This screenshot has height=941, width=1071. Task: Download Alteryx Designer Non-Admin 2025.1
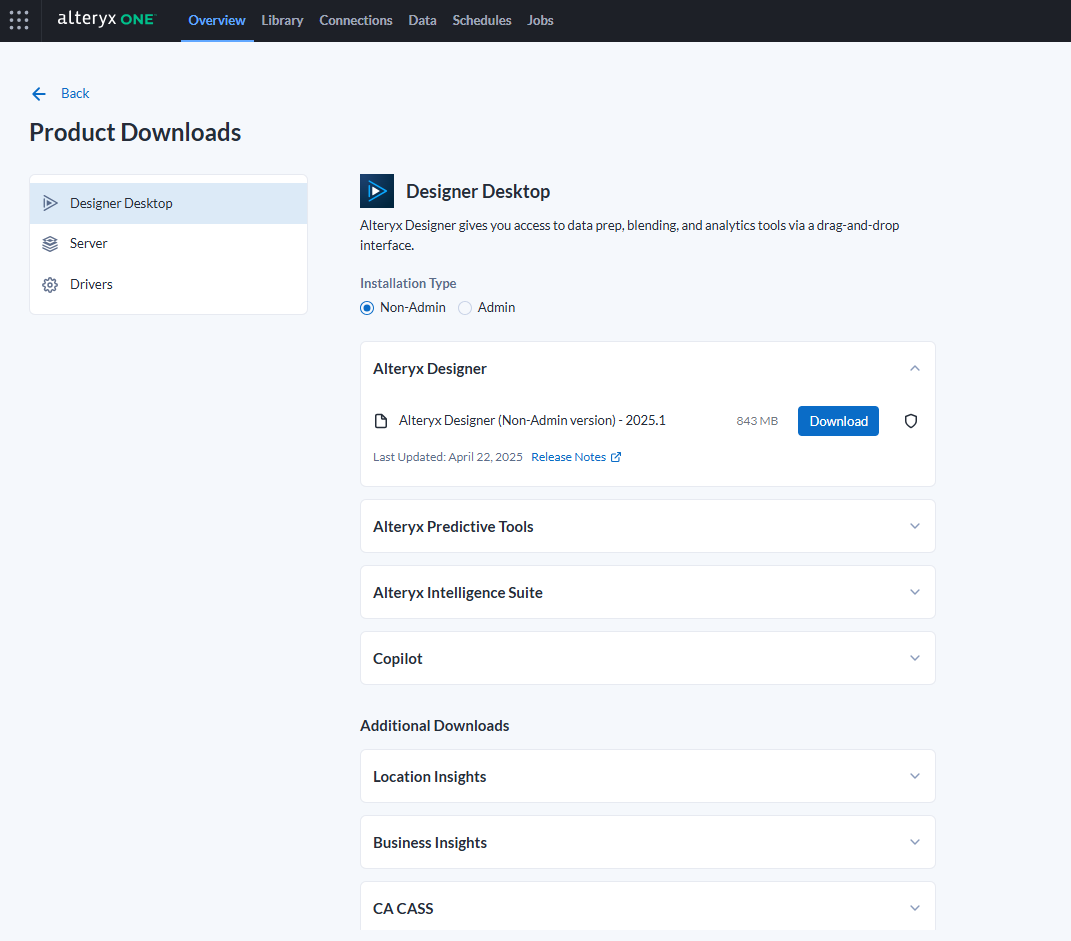[838, 421]
